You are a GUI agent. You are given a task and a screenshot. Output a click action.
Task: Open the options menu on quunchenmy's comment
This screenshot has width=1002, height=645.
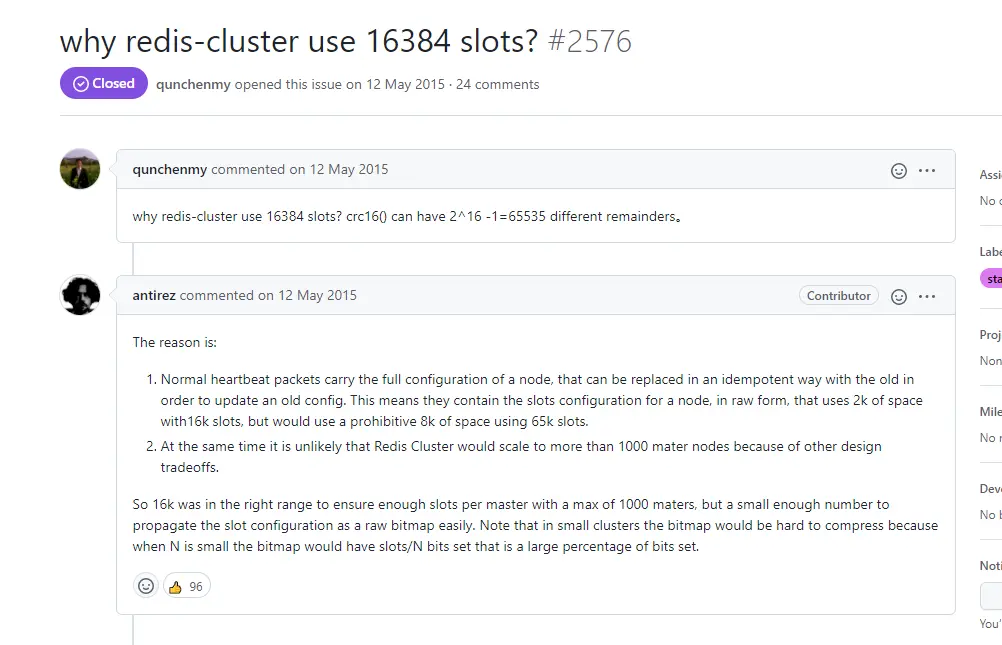point(927,170)
